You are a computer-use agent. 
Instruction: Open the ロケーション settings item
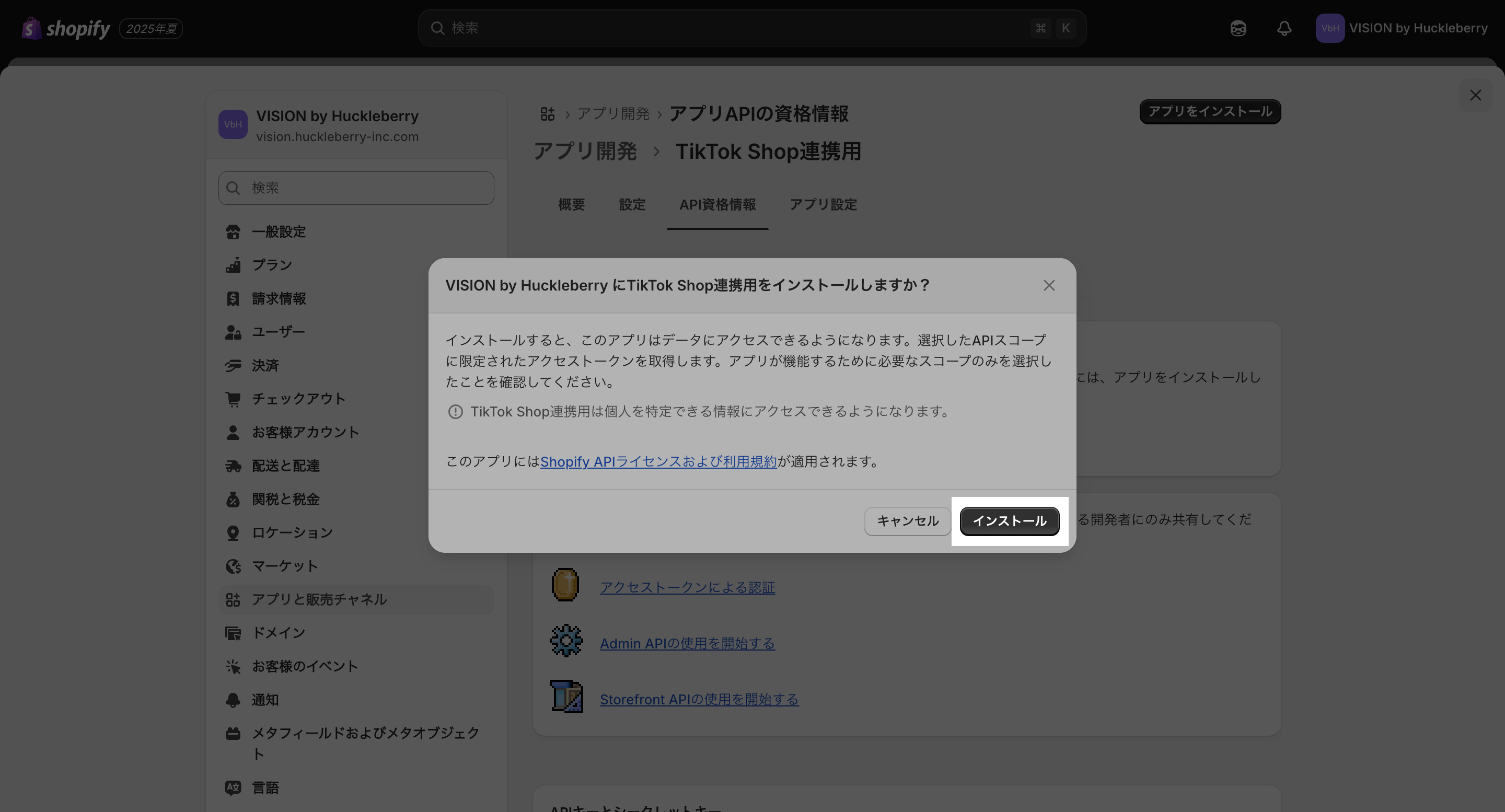[356, 532]
